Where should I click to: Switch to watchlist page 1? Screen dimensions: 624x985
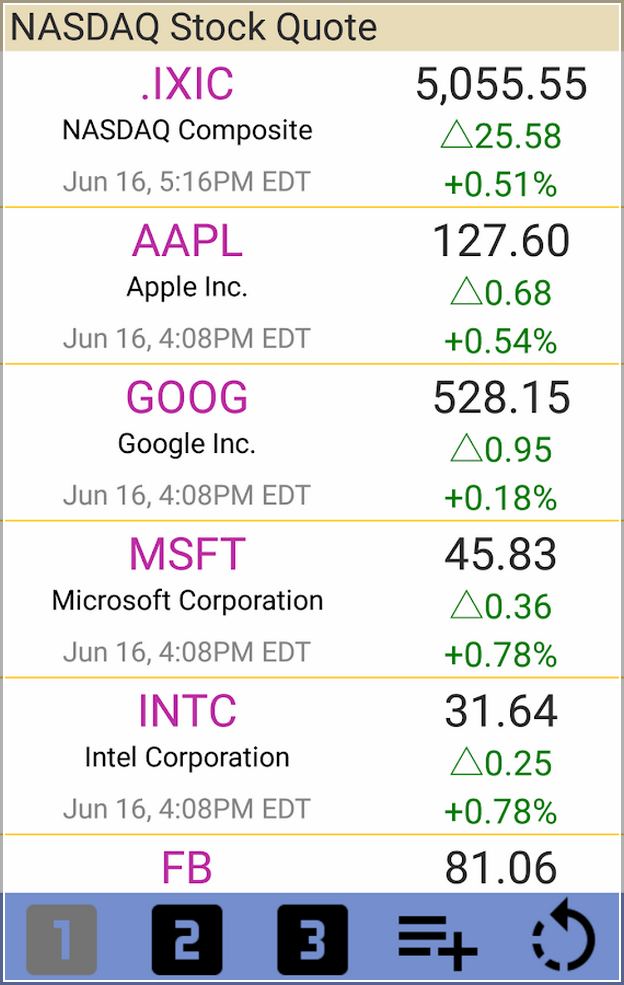62,939
